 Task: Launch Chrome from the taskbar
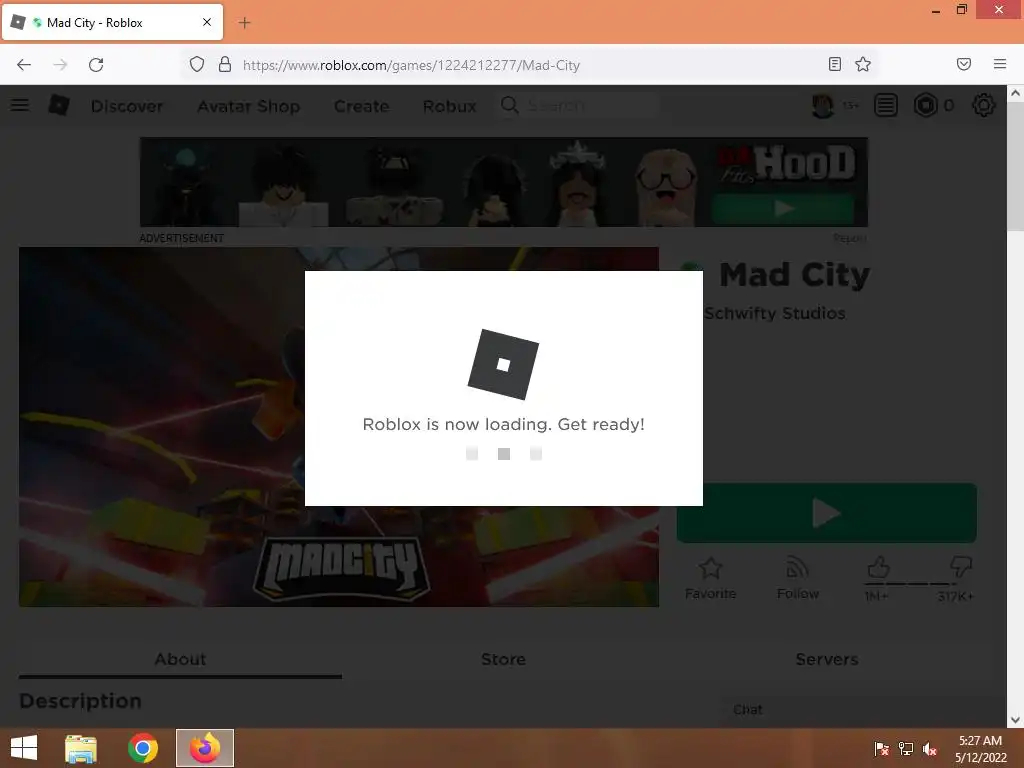coord(142,748)
